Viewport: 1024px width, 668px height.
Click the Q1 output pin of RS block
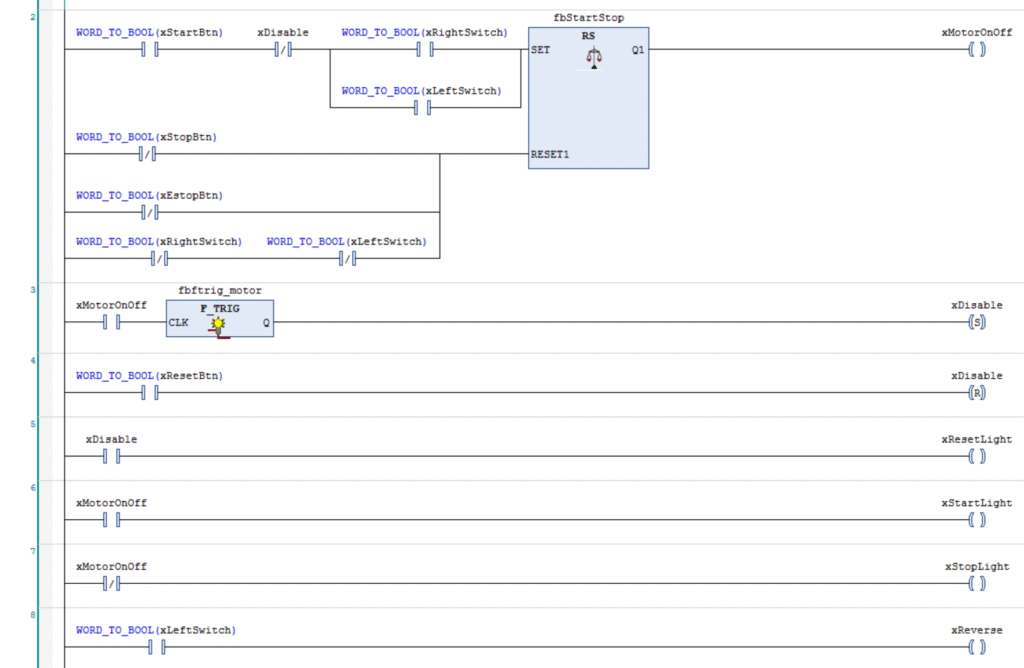click(637, 49)
